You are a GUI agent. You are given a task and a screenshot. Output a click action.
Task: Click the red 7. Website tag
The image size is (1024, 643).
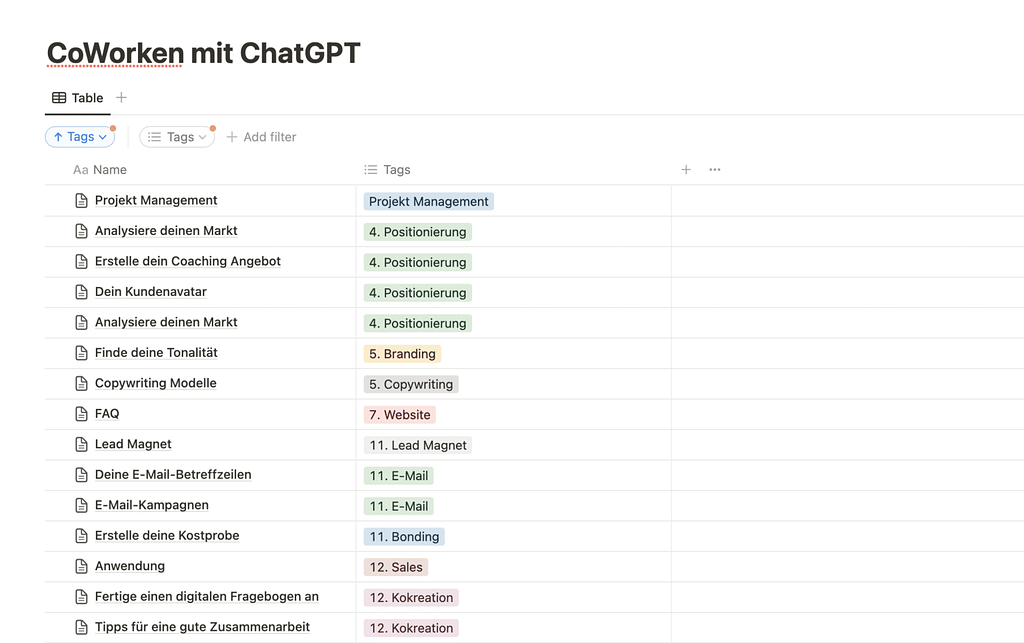click(399, 415)
